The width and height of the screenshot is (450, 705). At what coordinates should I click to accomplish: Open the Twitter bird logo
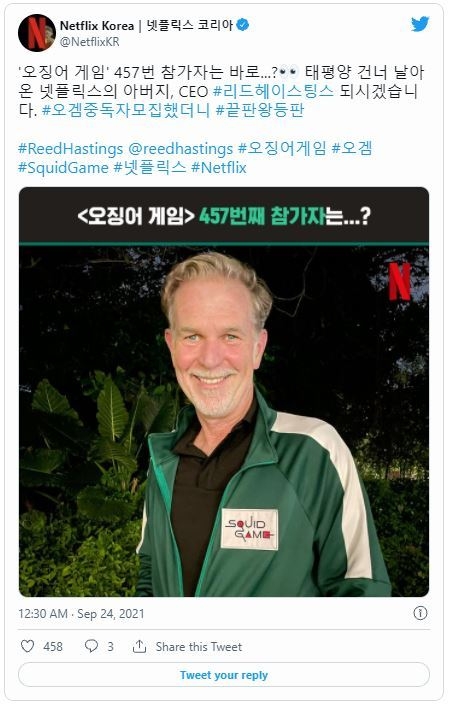[x=419, y=24]
